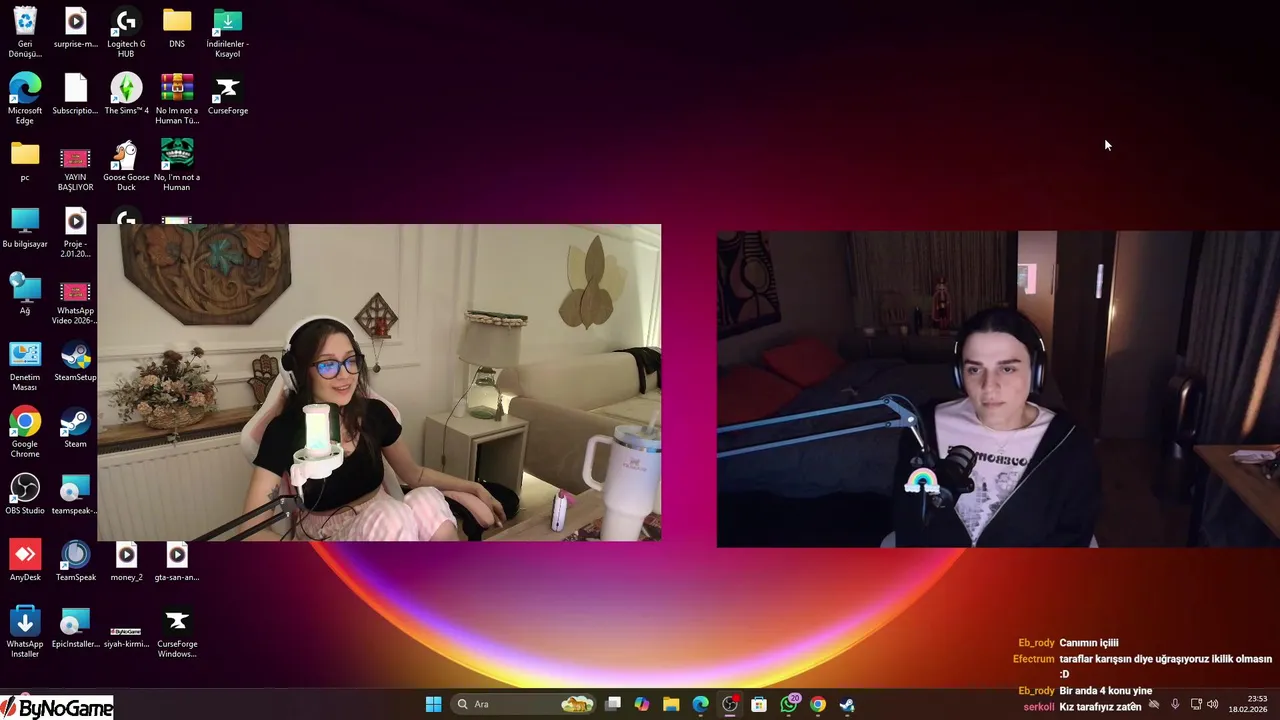
Task: Open the WhatsApp Video 2026-... file
Action: pos(76,302)
